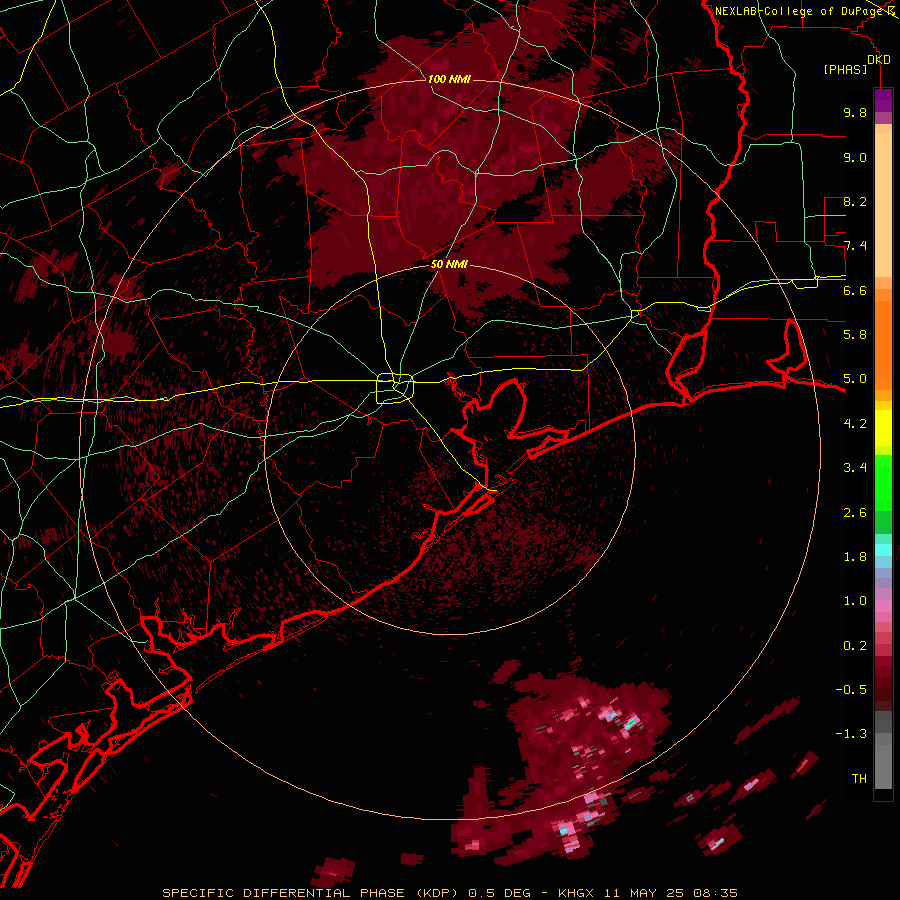Click the 6.6 legend value
Viewport: 900px width, 900px height.
click(855, 290)
